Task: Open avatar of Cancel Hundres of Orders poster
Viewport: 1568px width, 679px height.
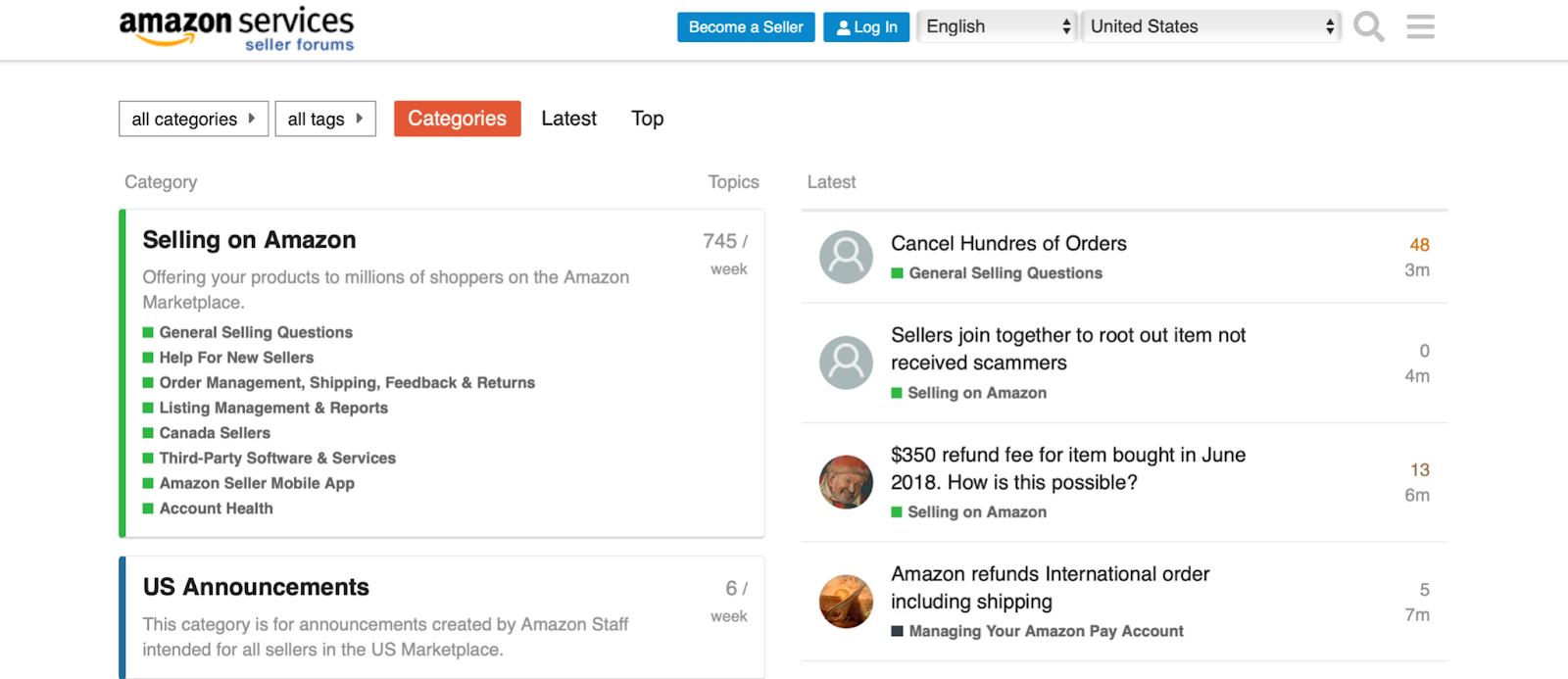Action: 846,257
